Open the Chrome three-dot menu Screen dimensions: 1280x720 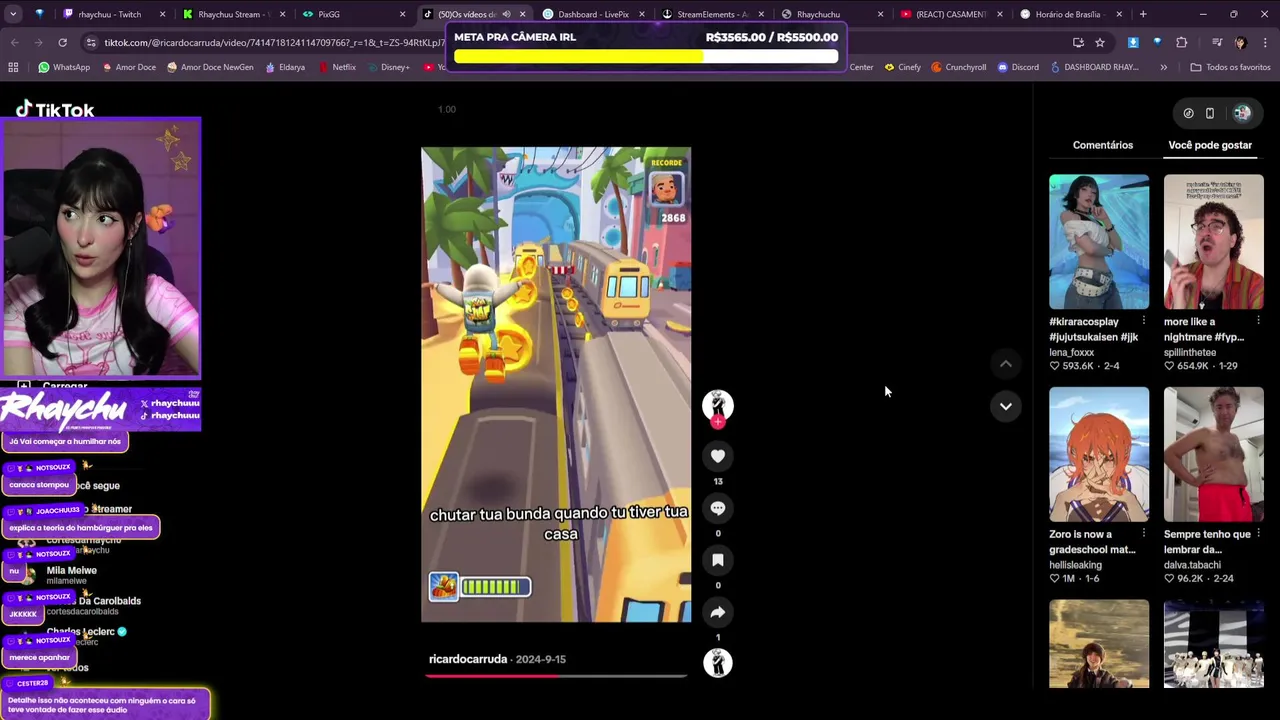(x=1265, y=42)
